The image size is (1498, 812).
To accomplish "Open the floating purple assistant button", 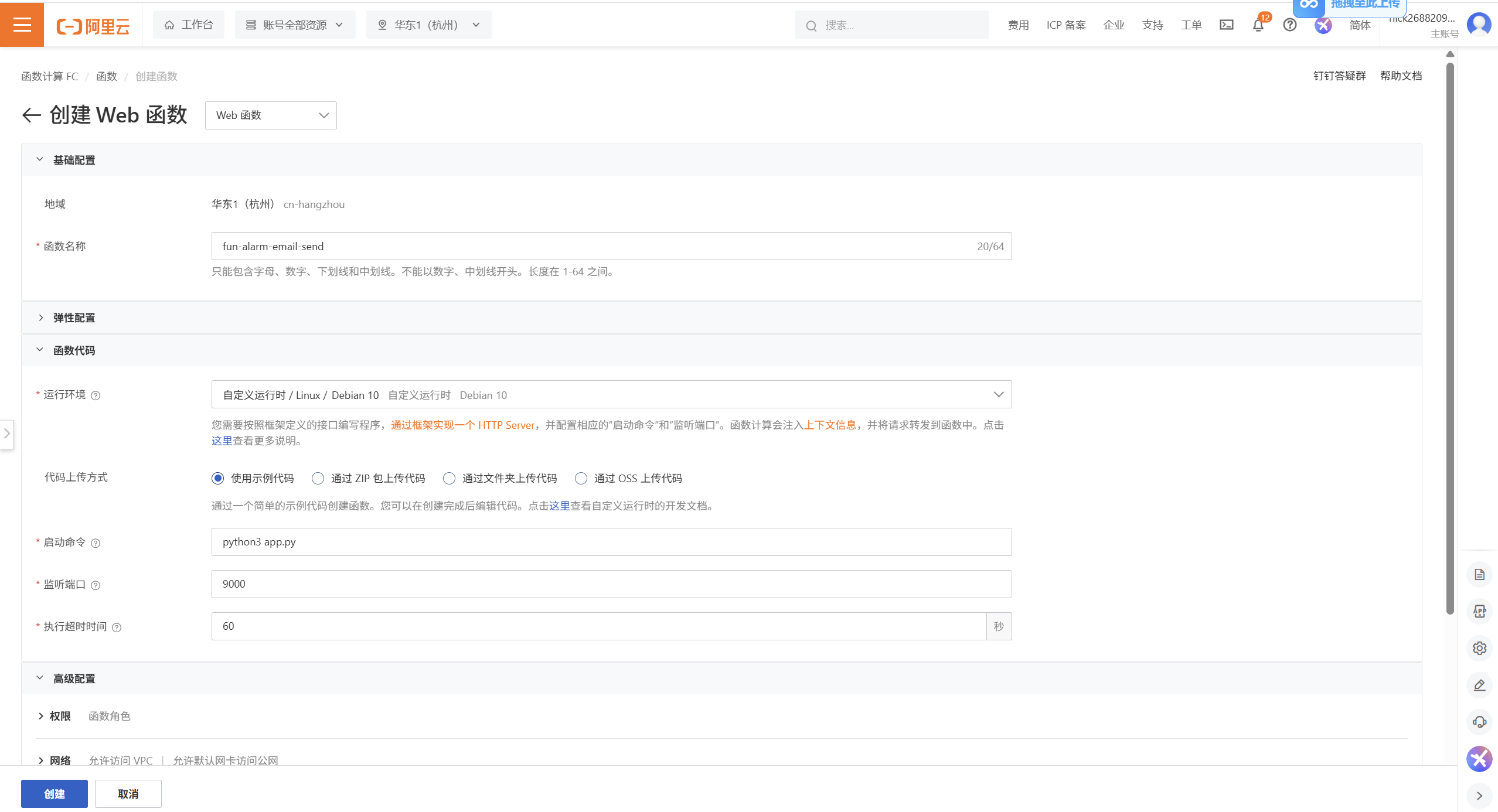I will click(x=1479, y=759).
